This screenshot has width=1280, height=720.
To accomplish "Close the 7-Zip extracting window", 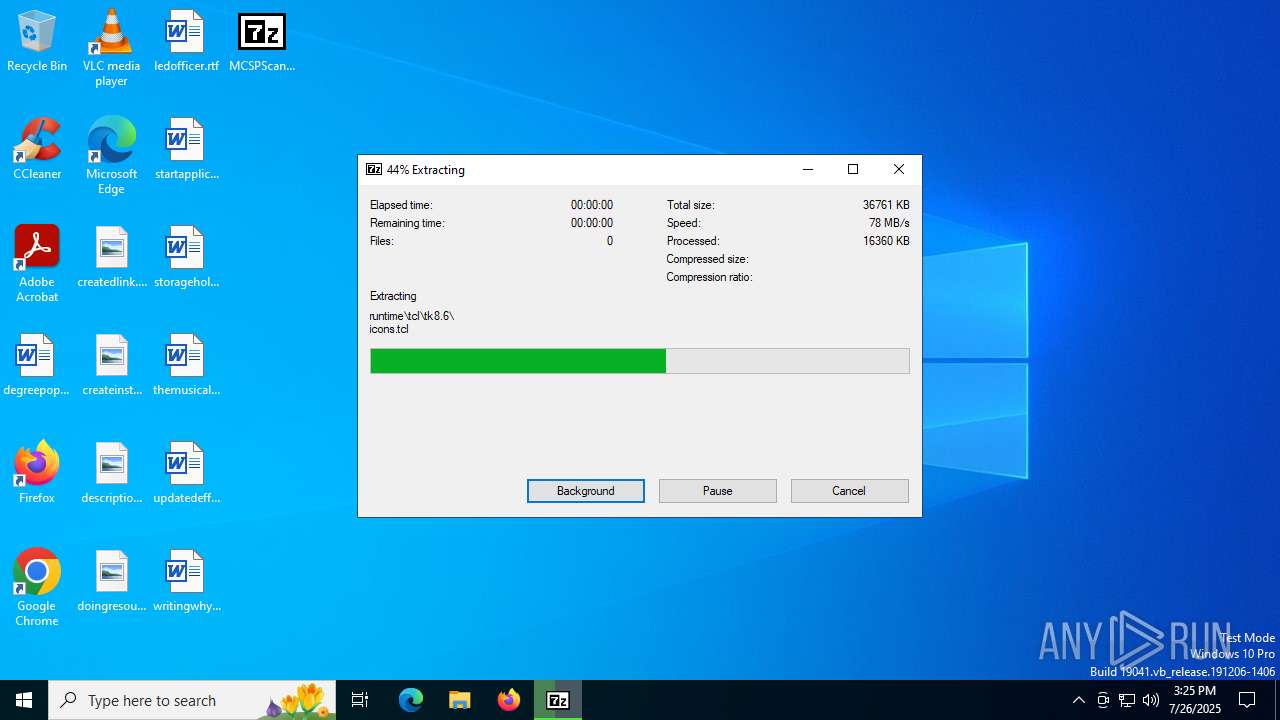I will pyautogui.click(x=899, y=169).
